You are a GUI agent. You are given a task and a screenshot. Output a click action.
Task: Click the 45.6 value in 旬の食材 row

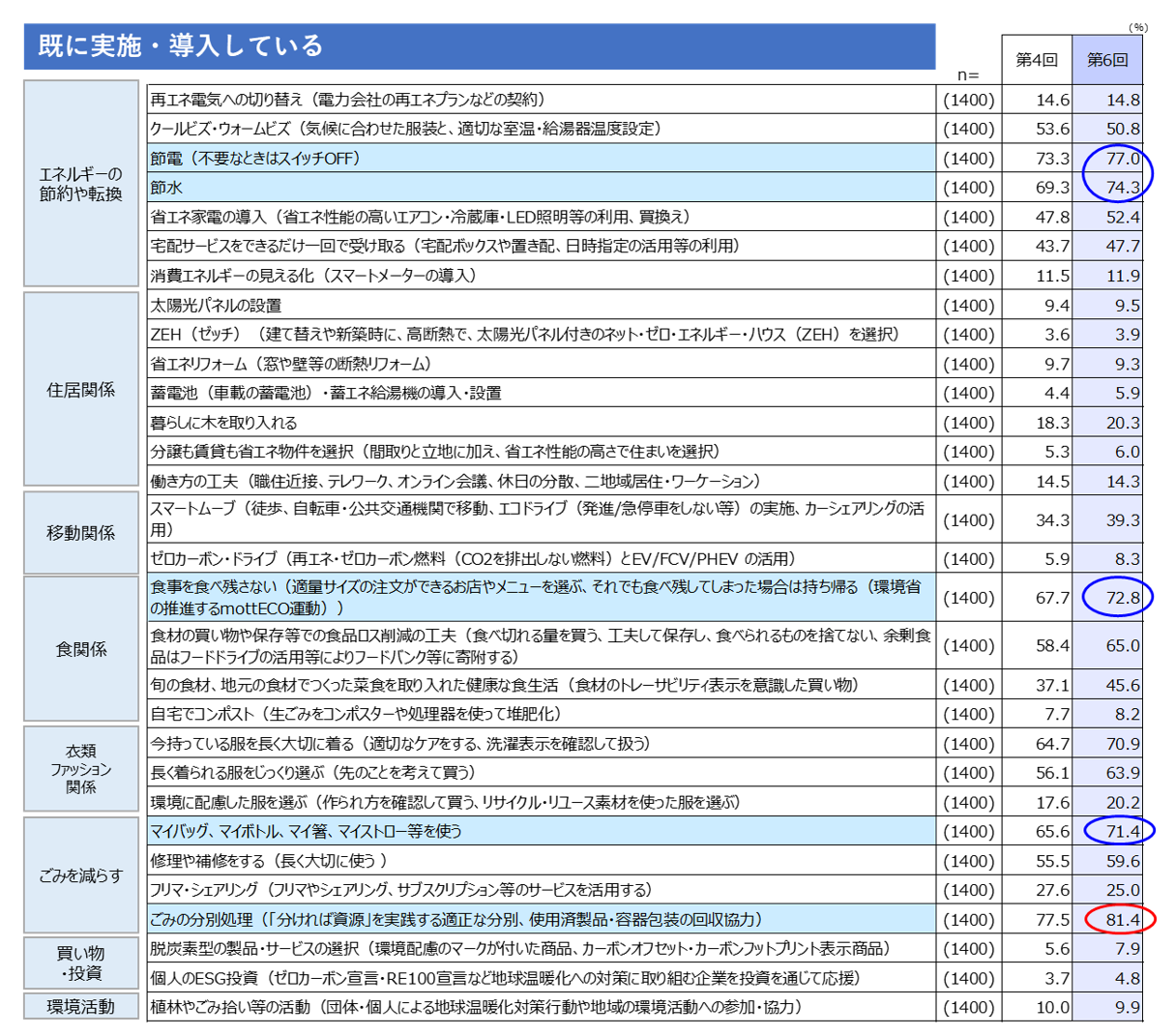click(x=1124, y=686)
